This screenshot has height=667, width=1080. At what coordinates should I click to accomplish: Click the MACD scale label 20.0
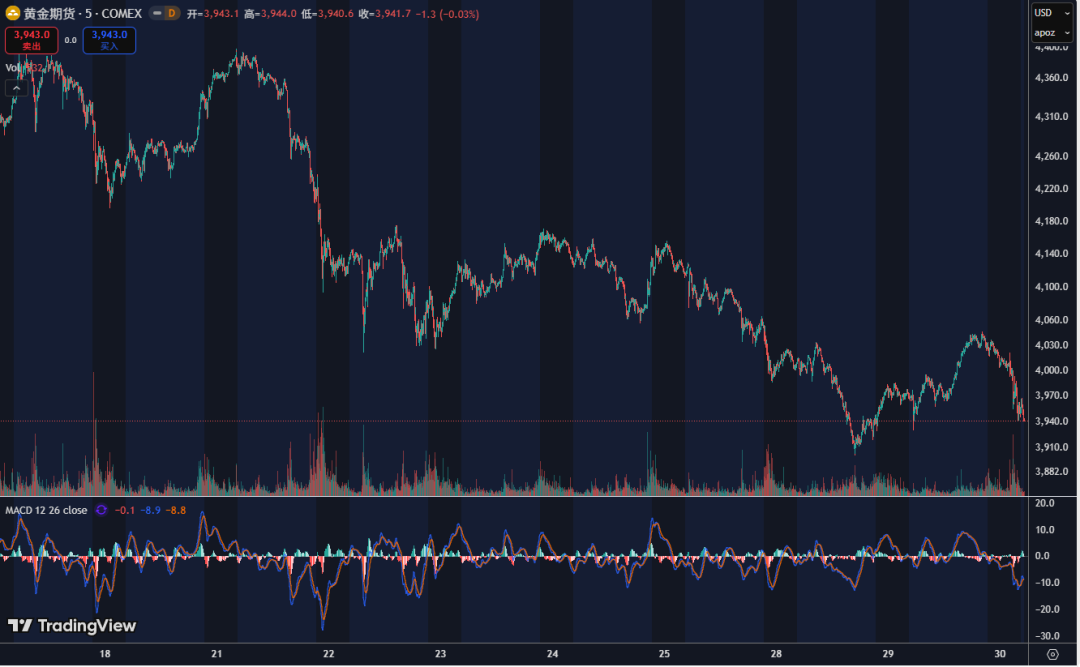1045,504
